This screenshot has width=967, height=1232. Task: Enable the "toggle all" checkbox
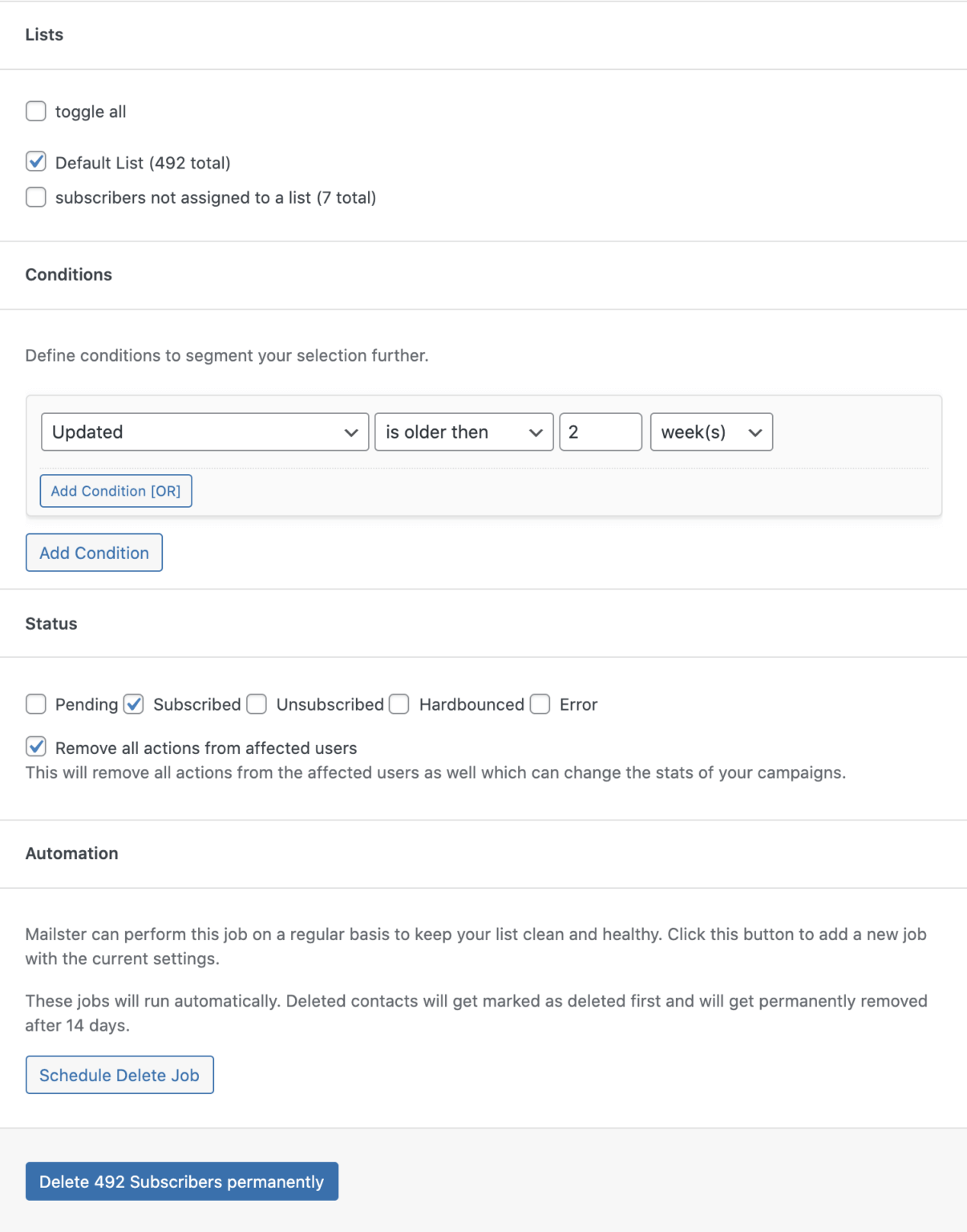(x=35, y=111)
